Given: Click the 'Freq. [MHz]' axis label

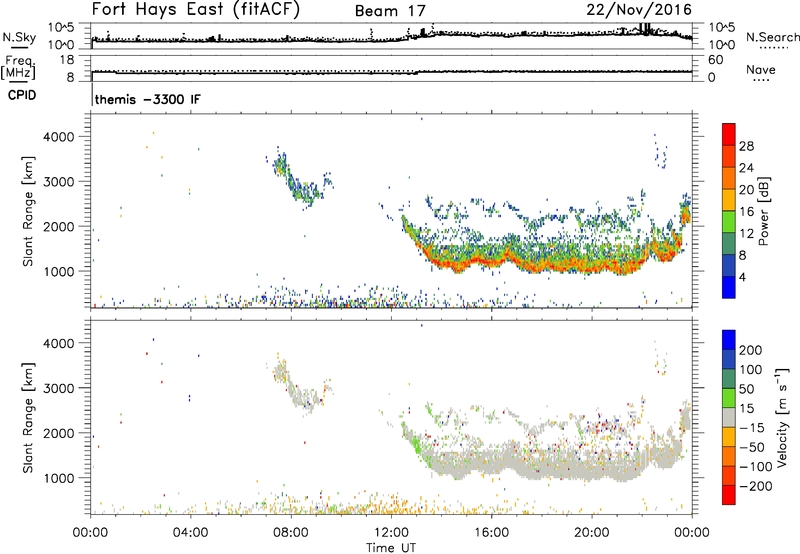Looking at the screenshot, I should [x=18, y=67].
